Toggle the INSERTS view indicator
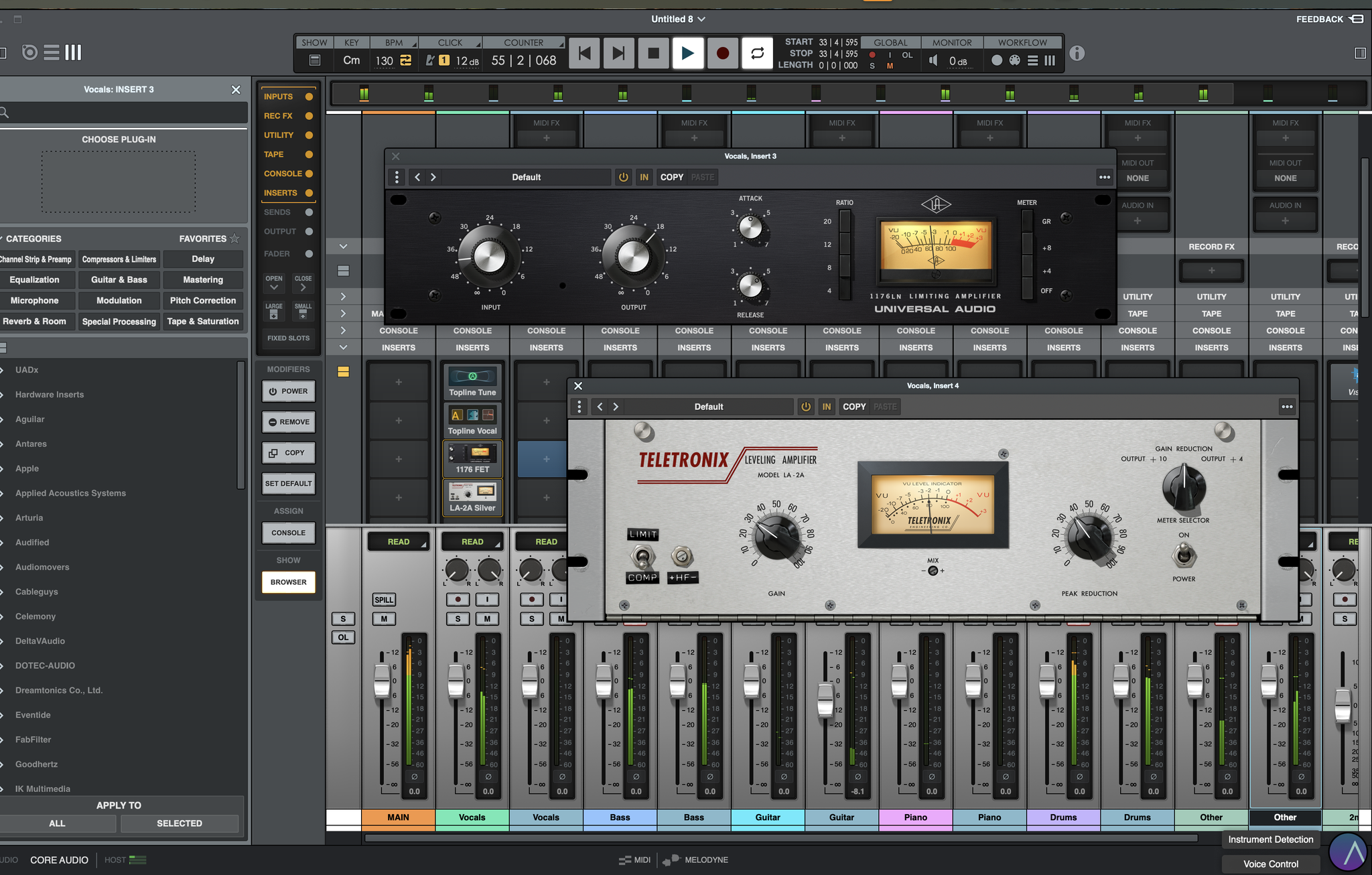Screen dimensions: 1372x875 click(x=309, y=193)
